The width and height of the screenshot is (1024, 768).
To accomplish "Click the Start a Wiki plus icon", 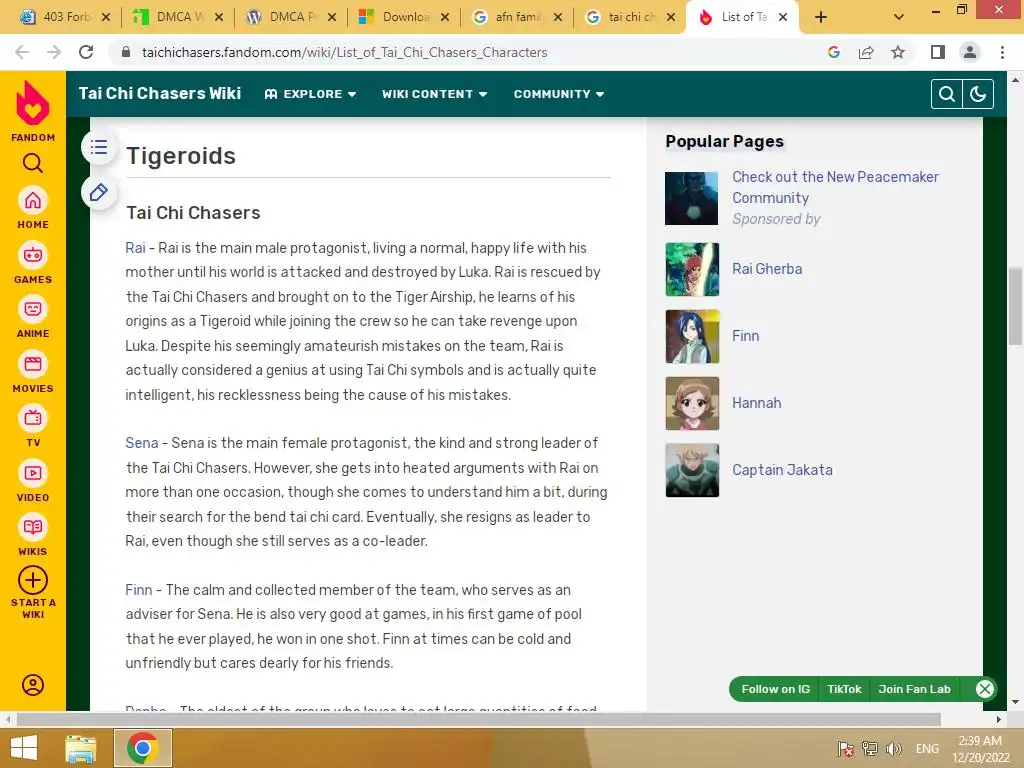I will [33, 580].
